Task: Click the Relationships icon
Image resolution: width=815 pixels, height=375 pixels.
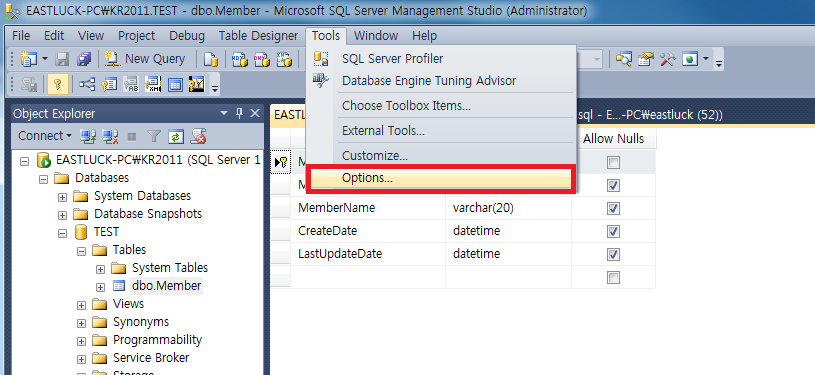Action: (87, 84)
